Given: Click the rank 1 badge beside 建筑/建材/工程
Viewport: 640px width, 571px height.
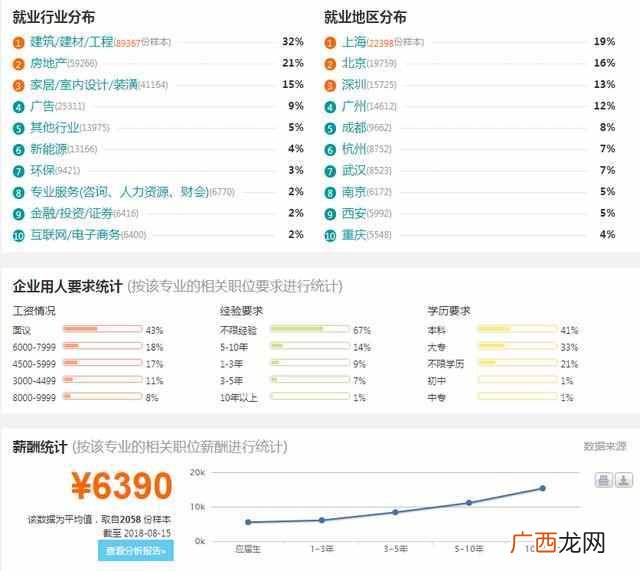Looking at the screenshot, I should coord(18,42).
